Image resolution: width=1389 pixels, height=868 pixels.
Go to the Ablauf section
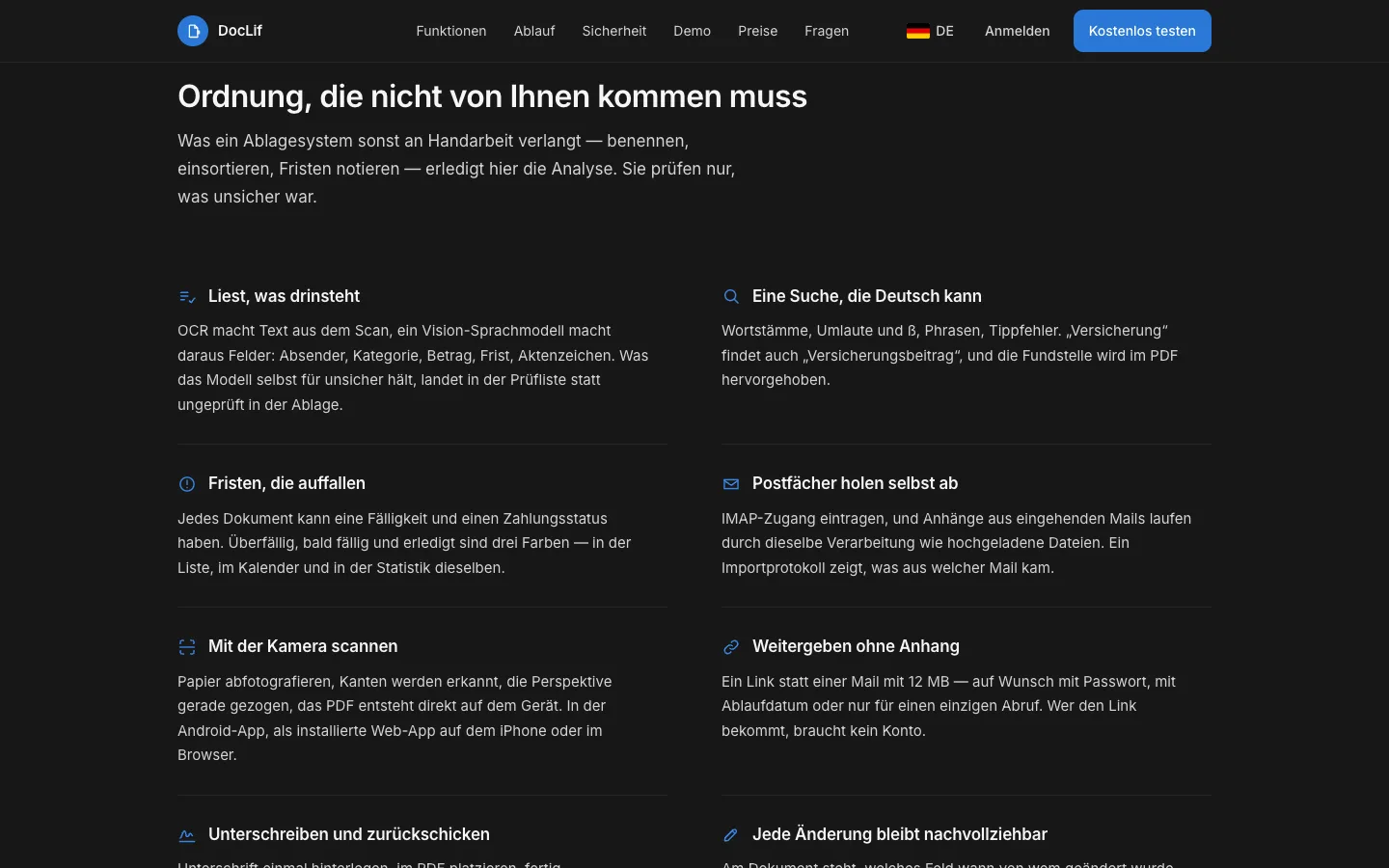(x=534, y=31)
